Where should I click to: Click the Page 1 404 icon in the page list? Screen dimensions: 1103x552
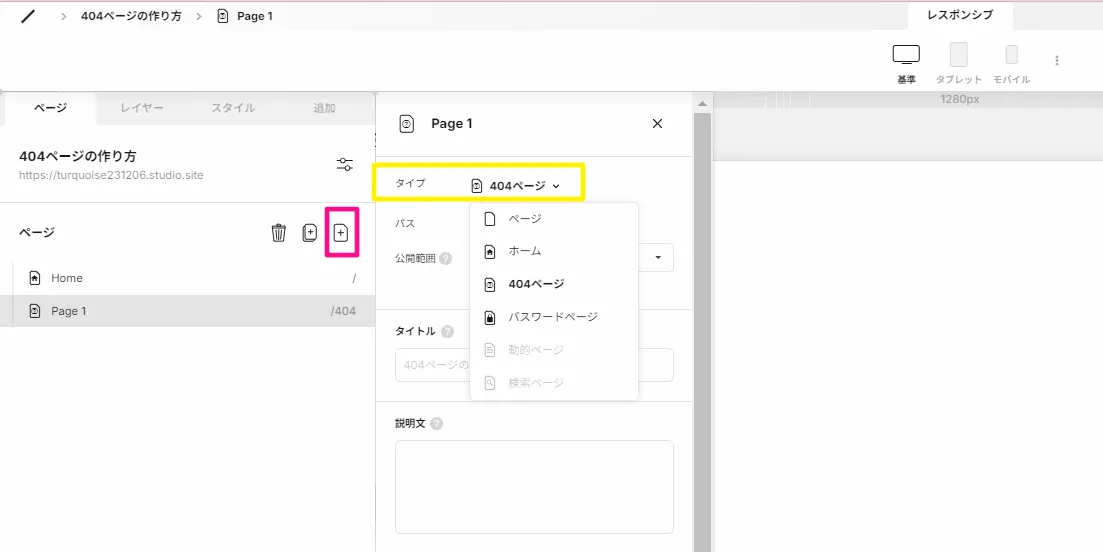34,311
